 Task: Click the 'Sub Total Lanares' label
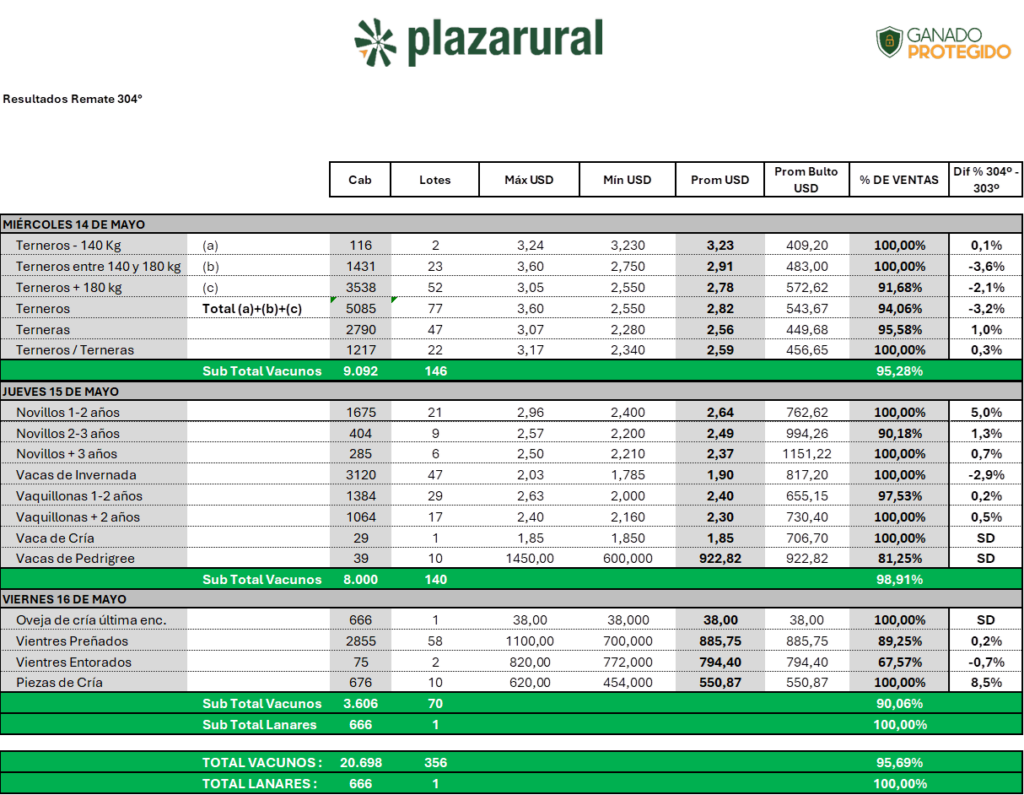[259, 724]
